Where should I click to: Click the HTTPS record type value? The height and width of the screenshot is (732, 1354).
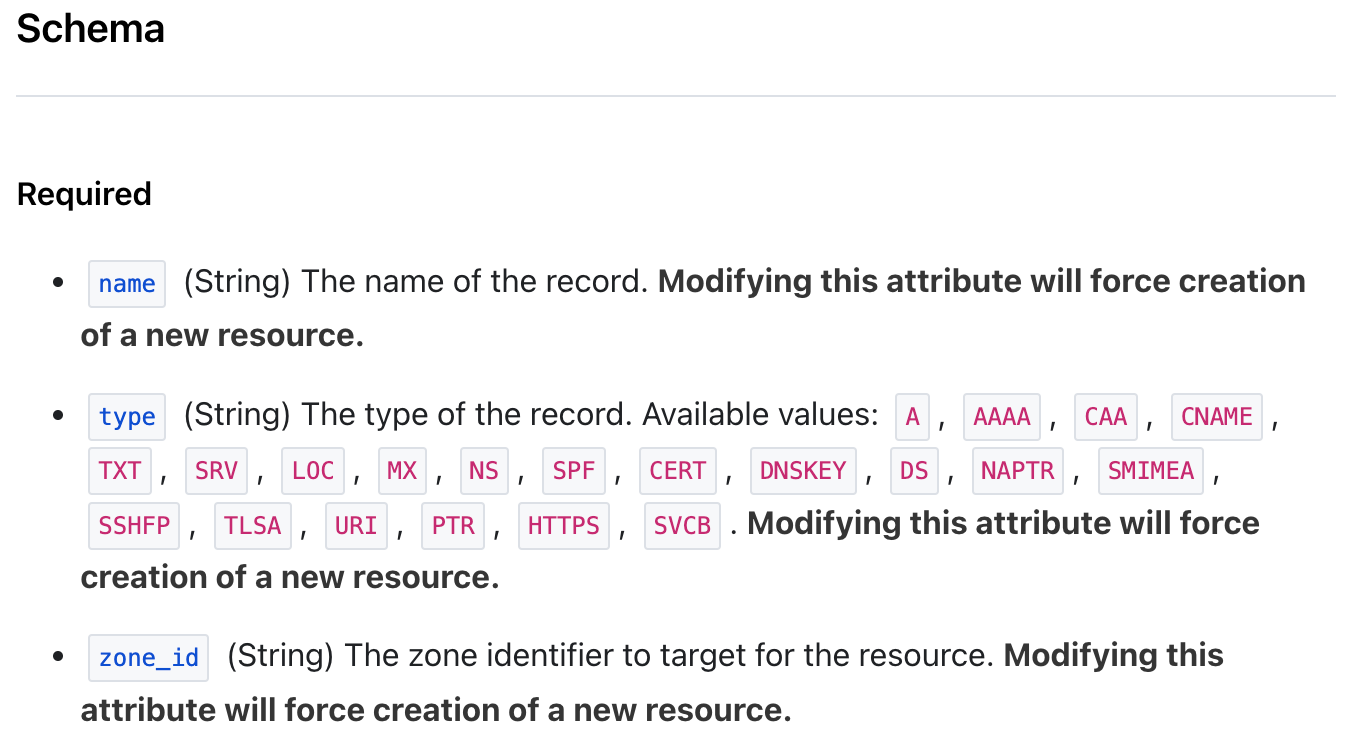click(x=563, y=525)
